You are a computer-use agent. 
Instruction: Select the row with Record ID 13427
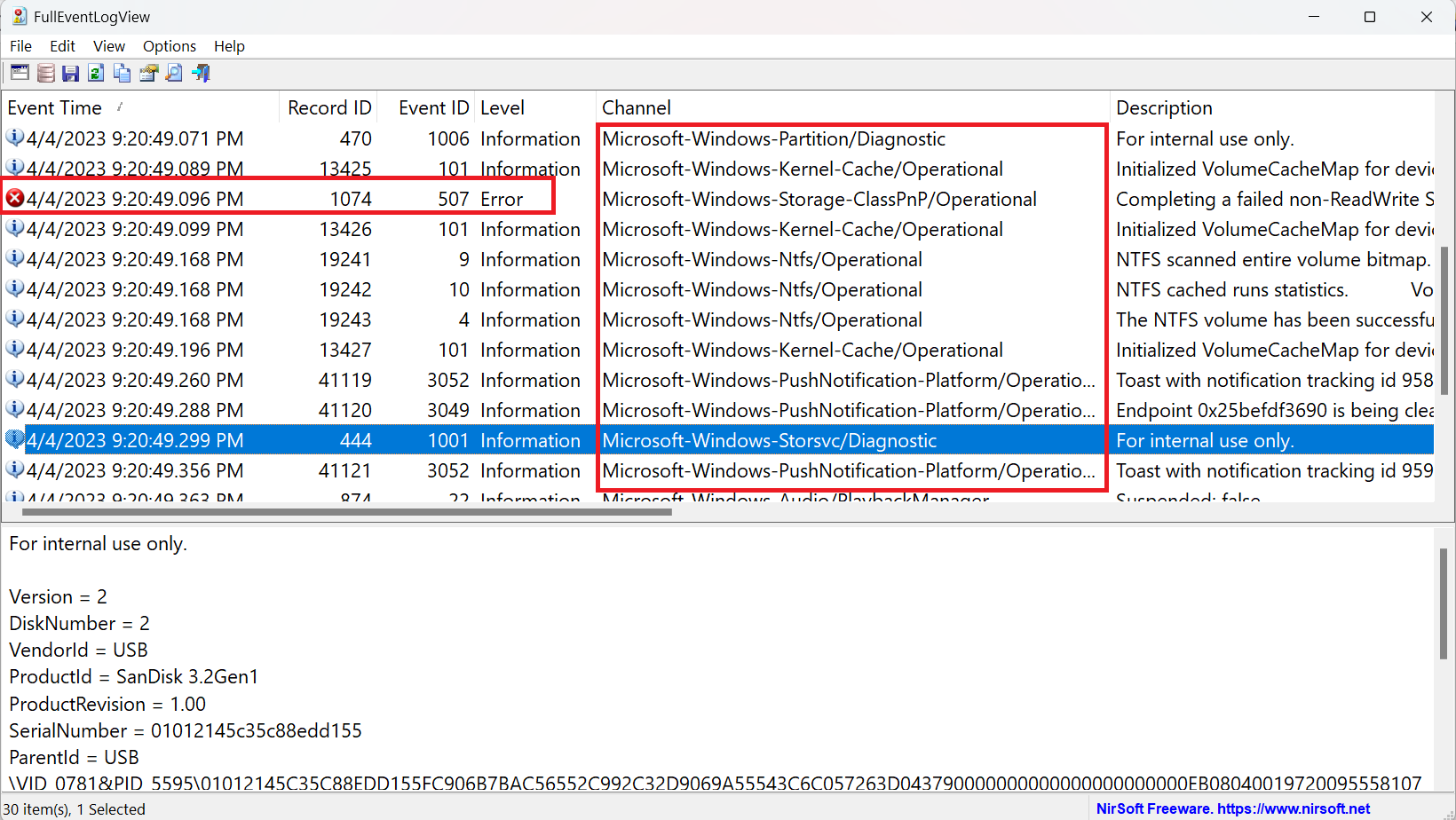click(718, 350)
